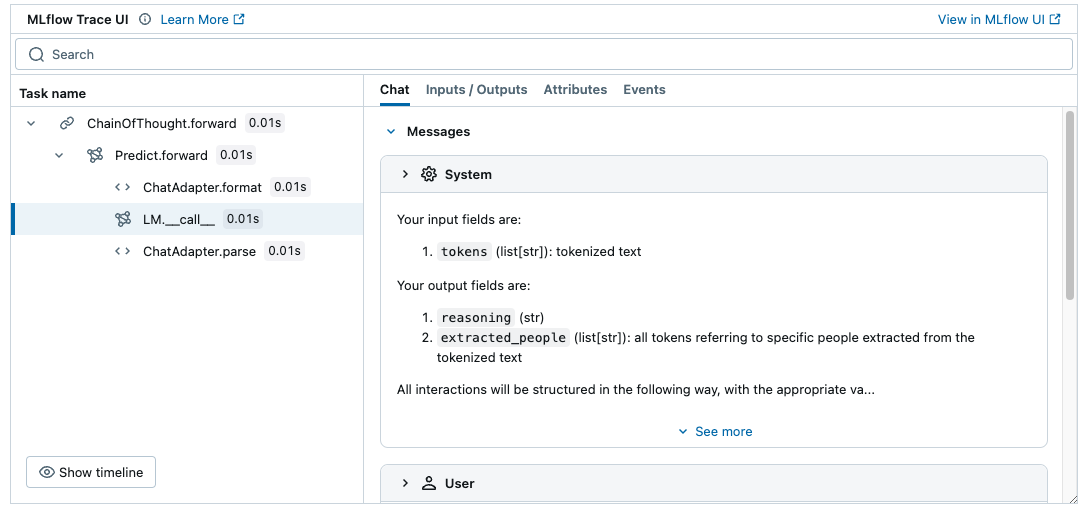The image size is (1089, 516).
Task: Click the eye icon in Show timeline
Action: point(47,472)
